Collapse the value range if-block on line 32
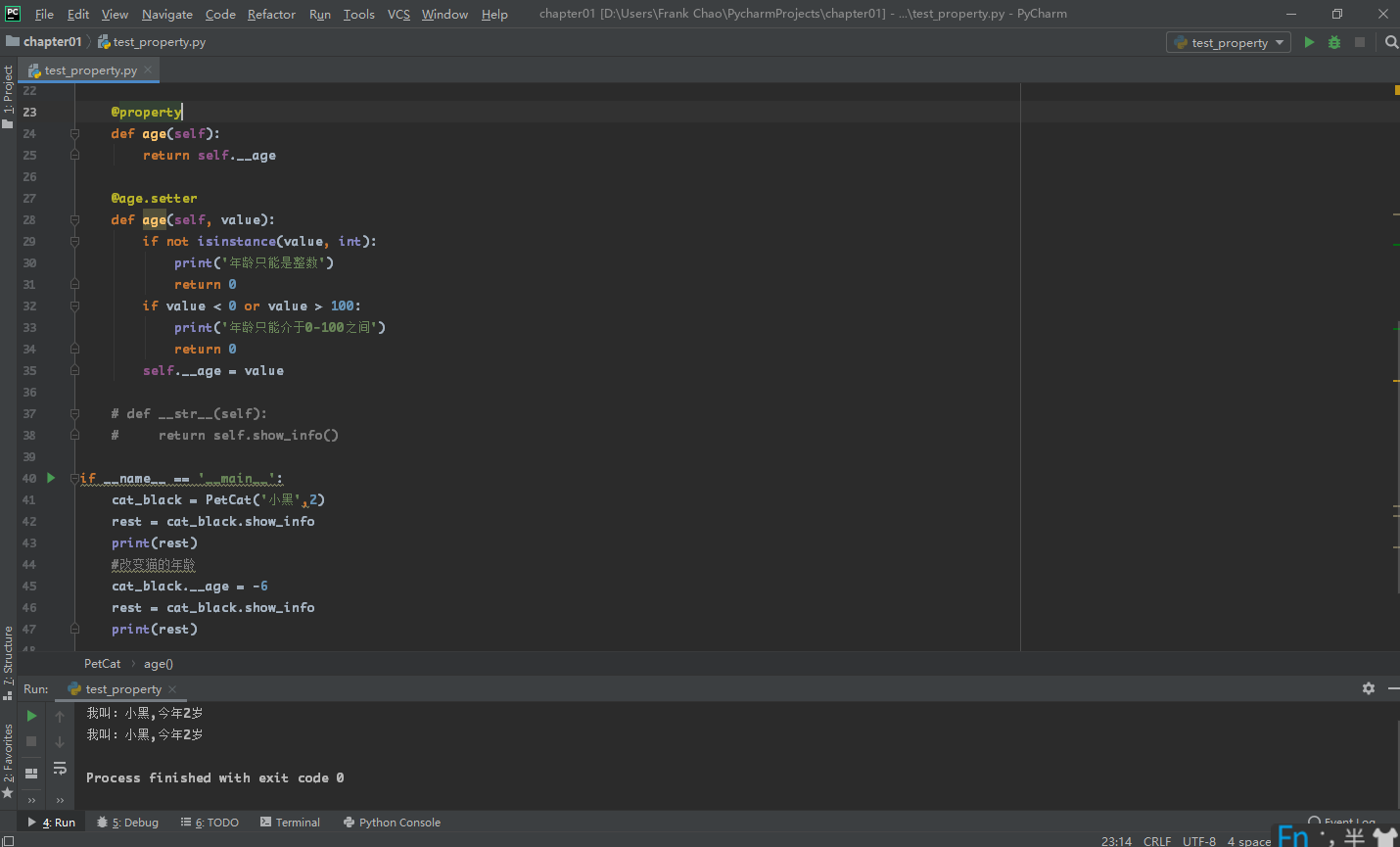The image size is (1400, 847). coord(74,306)
